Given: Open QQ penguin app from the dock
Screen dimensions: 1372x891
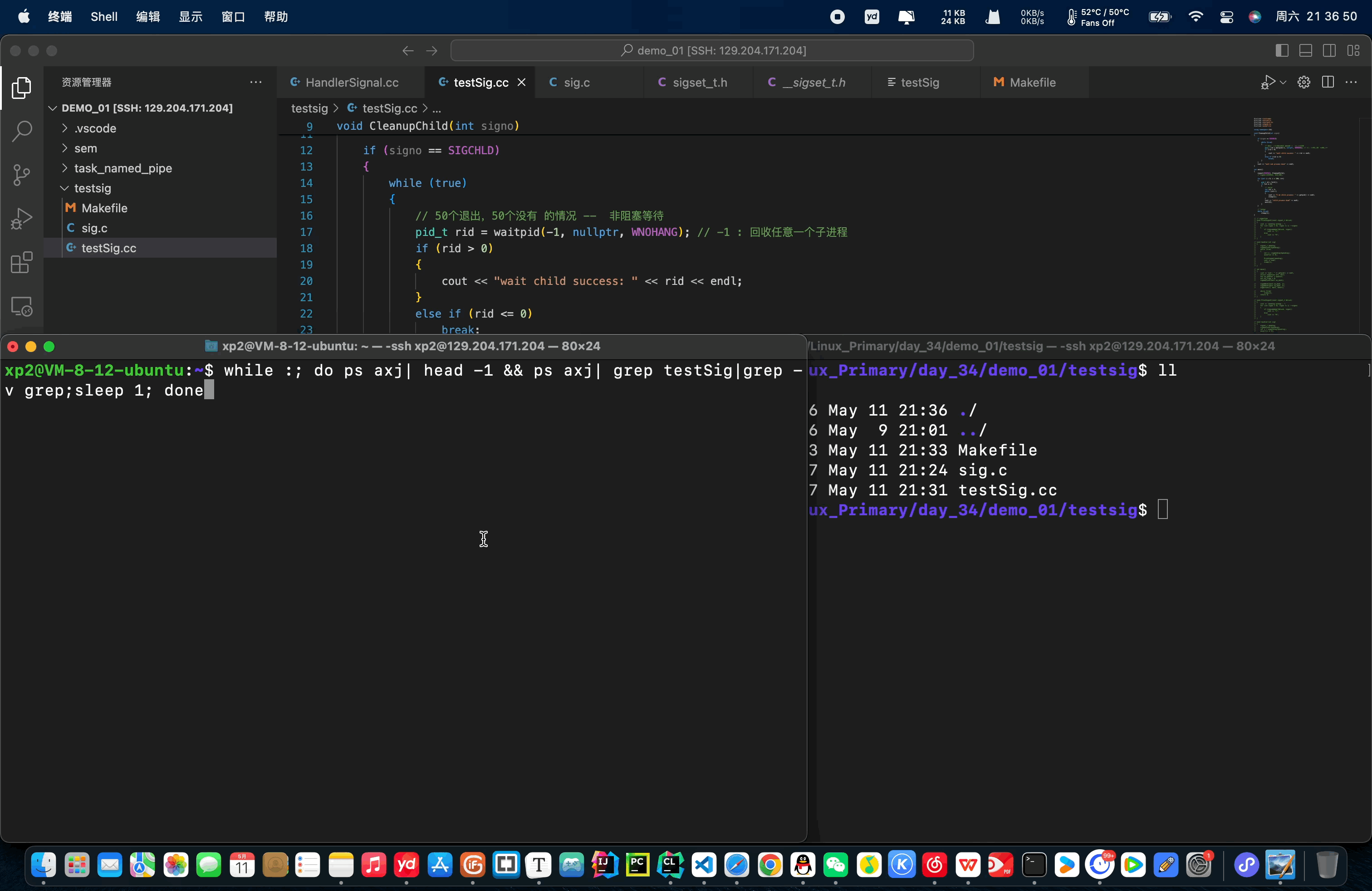Looking at the screenshot, I should (x=803, y=865).
